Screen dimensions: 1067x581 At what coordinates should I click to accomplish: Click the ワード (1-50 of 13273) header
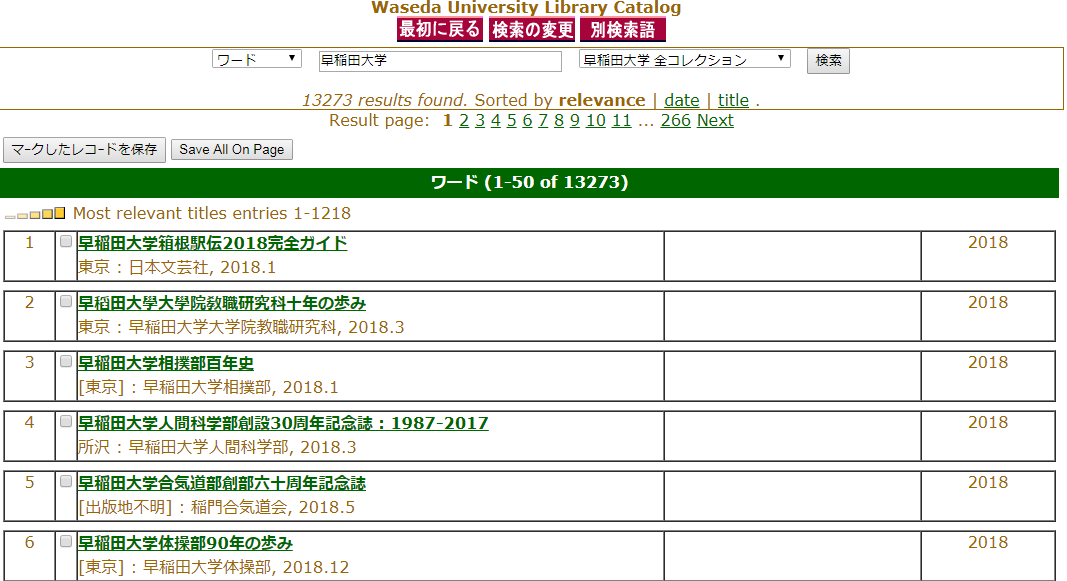(529, 182)
